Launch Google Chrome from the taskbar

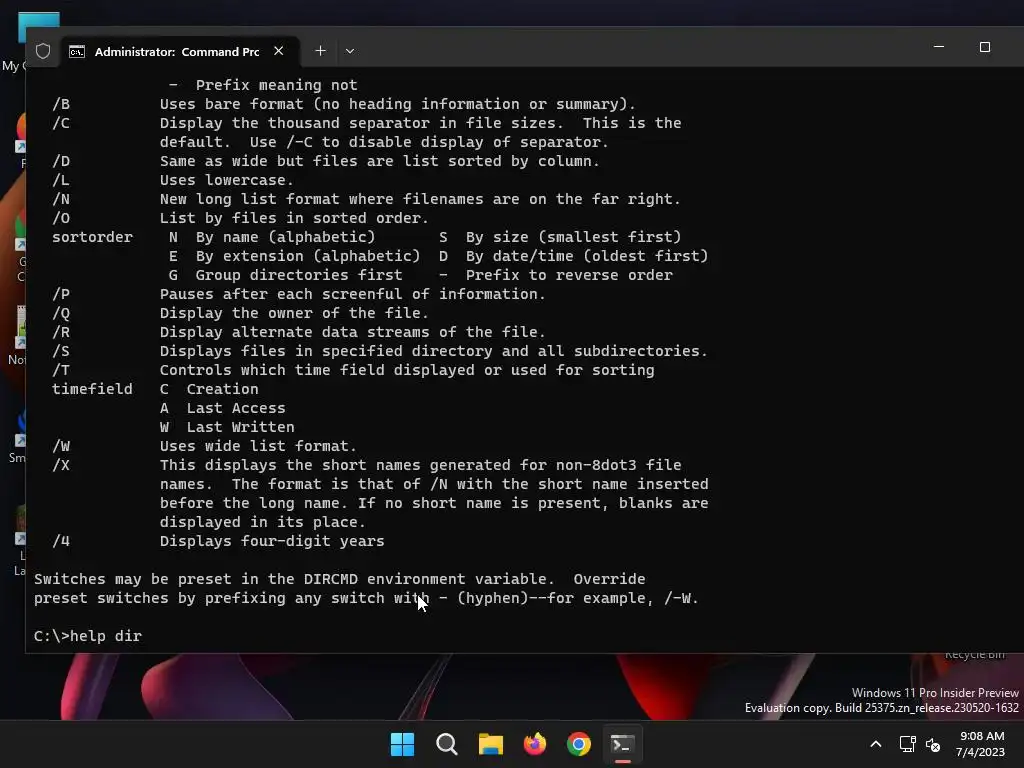point(579,744)
